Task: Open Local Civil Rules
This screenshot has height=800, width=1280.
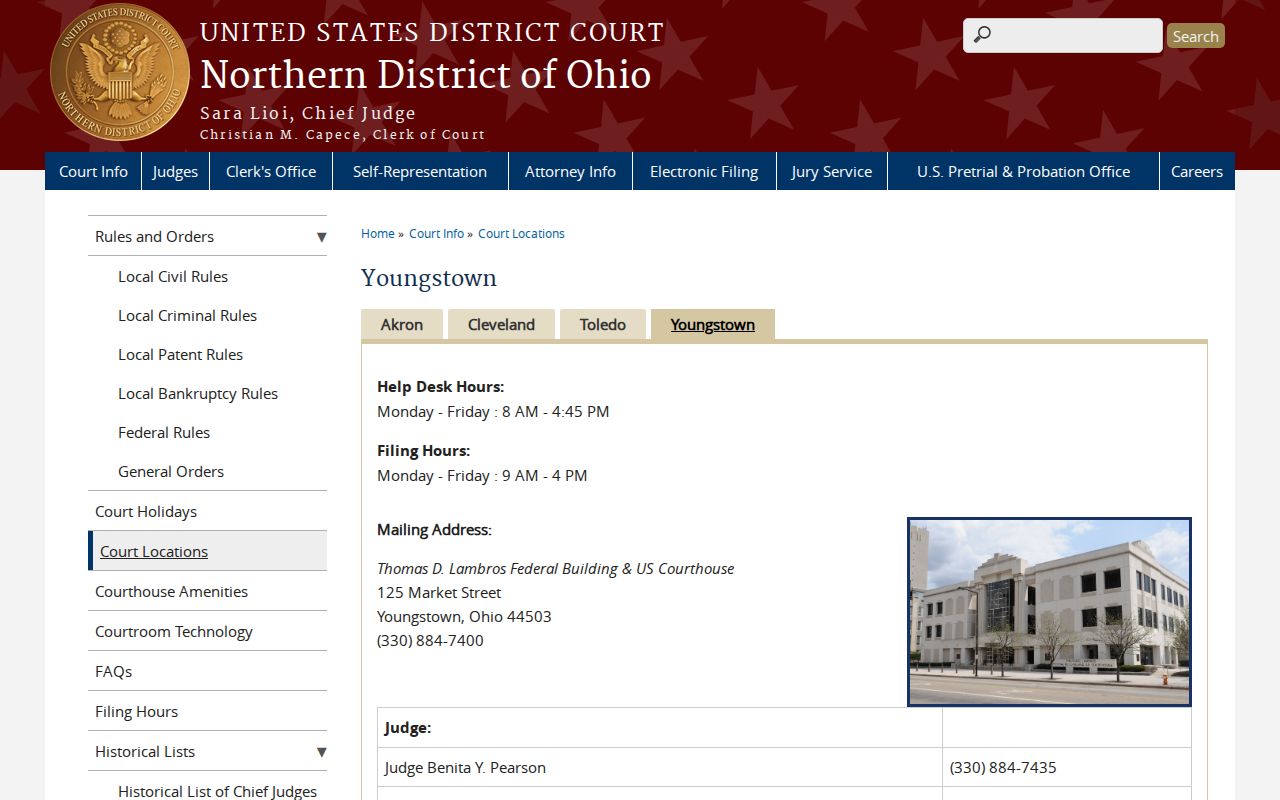Action: [173, 276]
